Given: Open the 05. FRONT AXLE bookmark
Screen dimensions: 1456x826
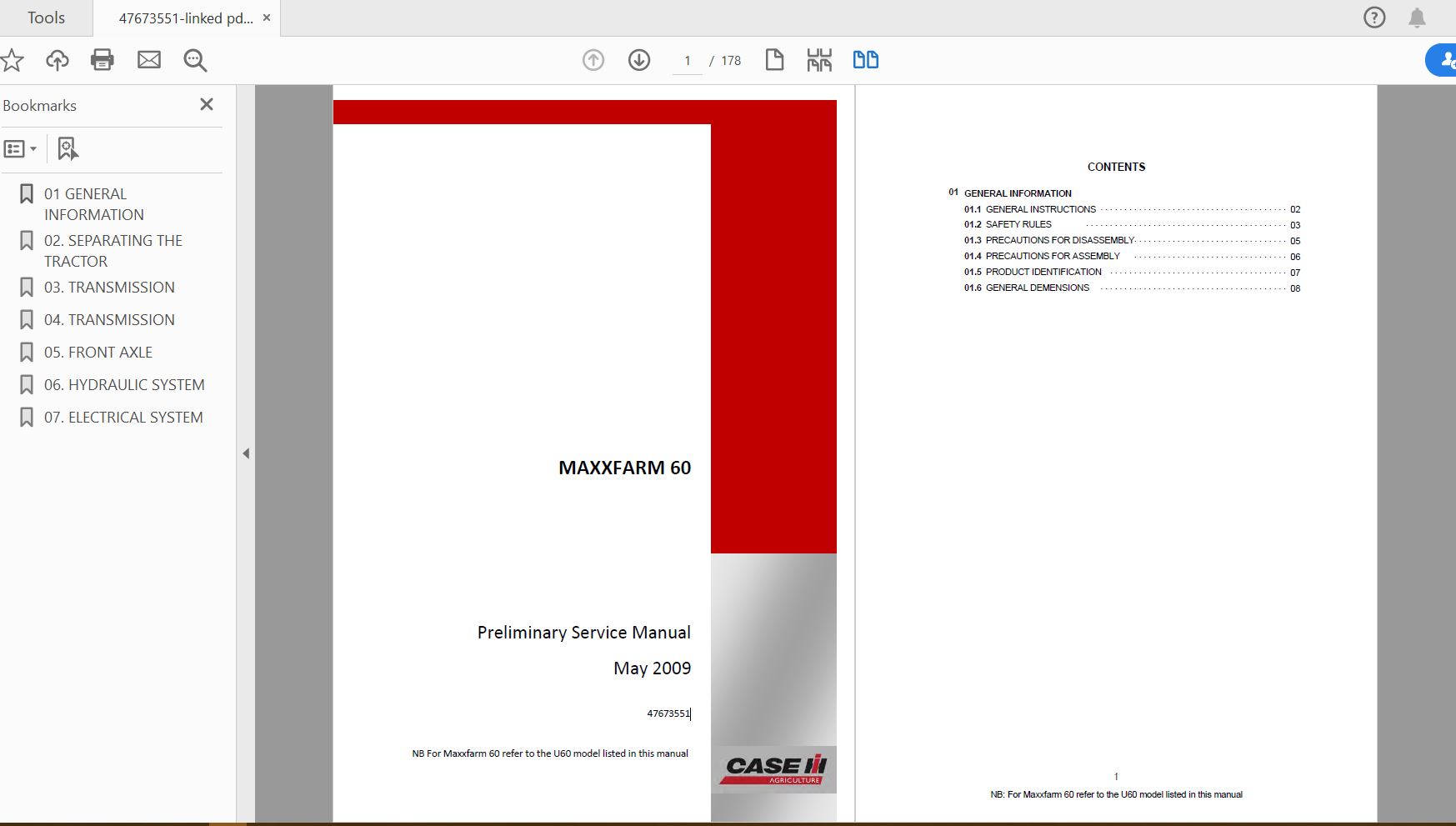Looking at the screenshot, I should [98, 352].
